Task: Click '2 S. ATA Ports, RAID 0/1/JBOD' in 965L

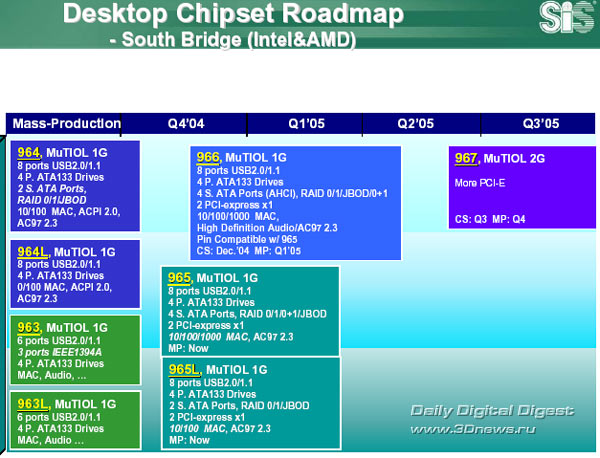Action: (x=239, y=406)
